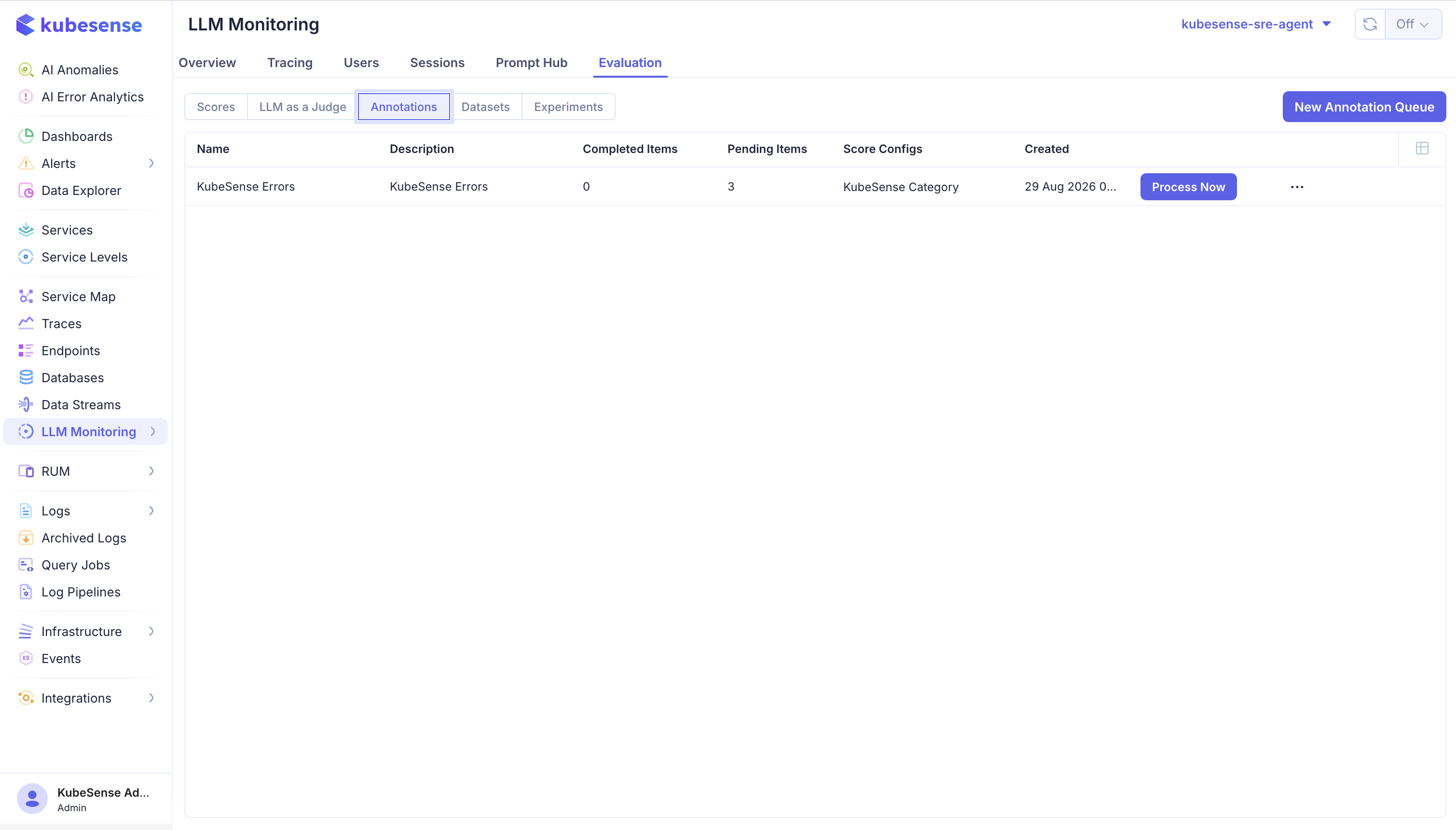Image resolution: width=1456 pixels, height=830 pixels.
Task: Expand the Infrastructure submenu chevron
Action: click(x=151, y=631)
